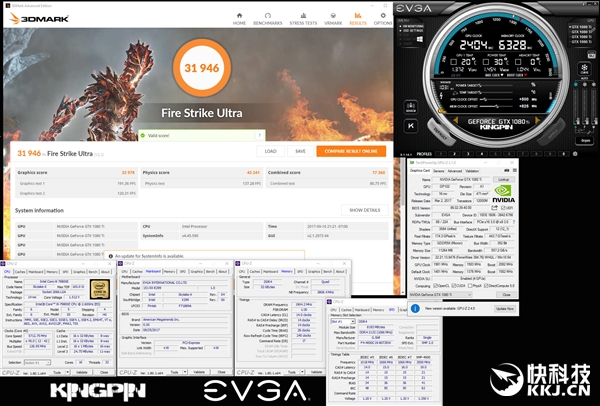
Task: Click the BIOS export share icon in GPU-Z
Action: click(x=494, y=208)
